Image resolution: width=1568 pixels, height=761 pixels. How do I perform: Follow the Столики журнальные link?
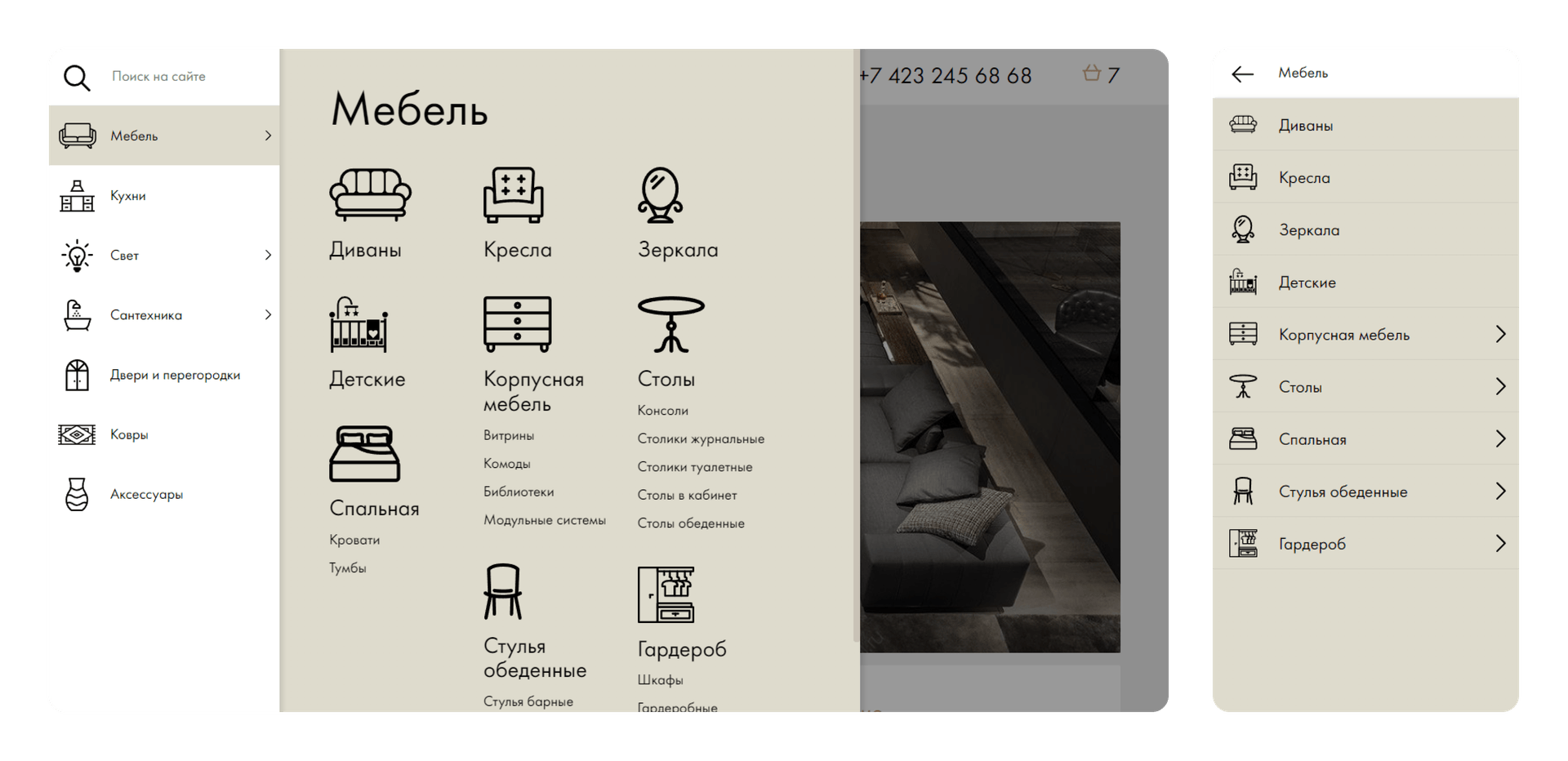[701, 439]
